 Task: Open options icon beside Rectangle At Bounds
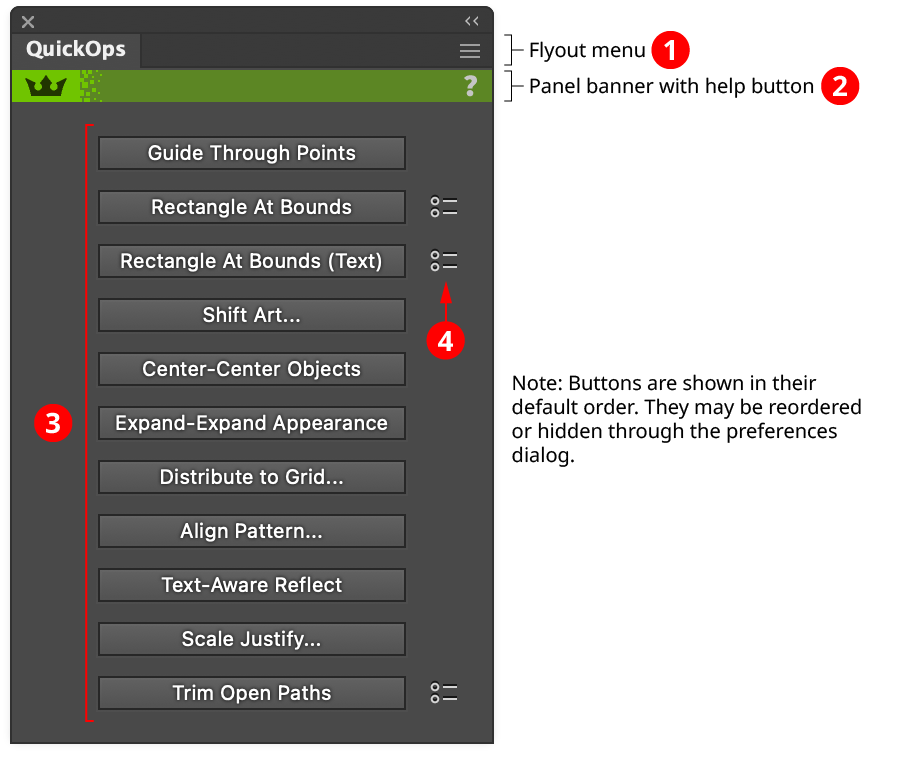(x=444, y=207)
